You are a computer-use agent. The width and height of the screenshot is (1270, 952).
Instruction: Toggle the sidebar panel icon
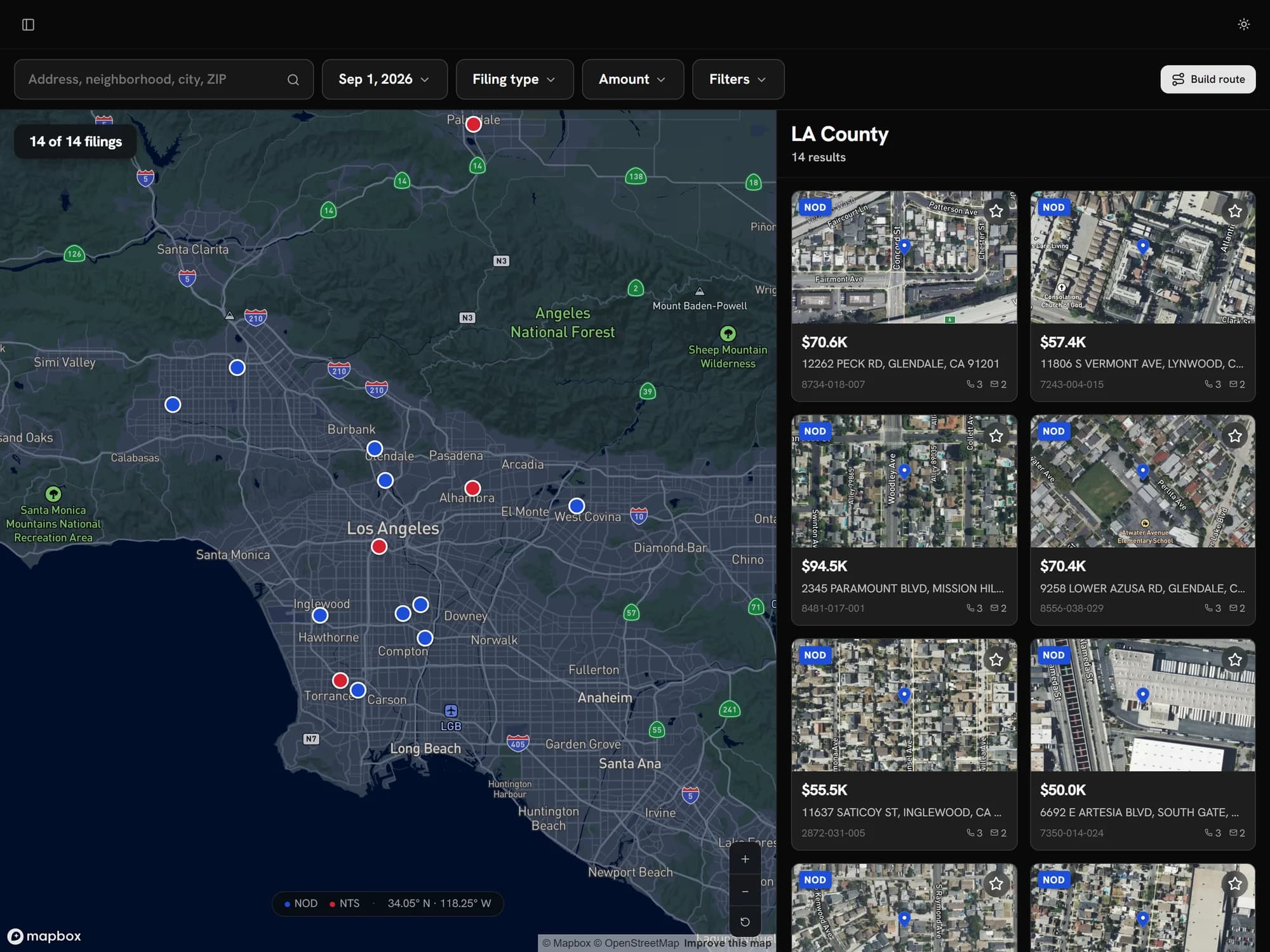click(x=28, y=25)
